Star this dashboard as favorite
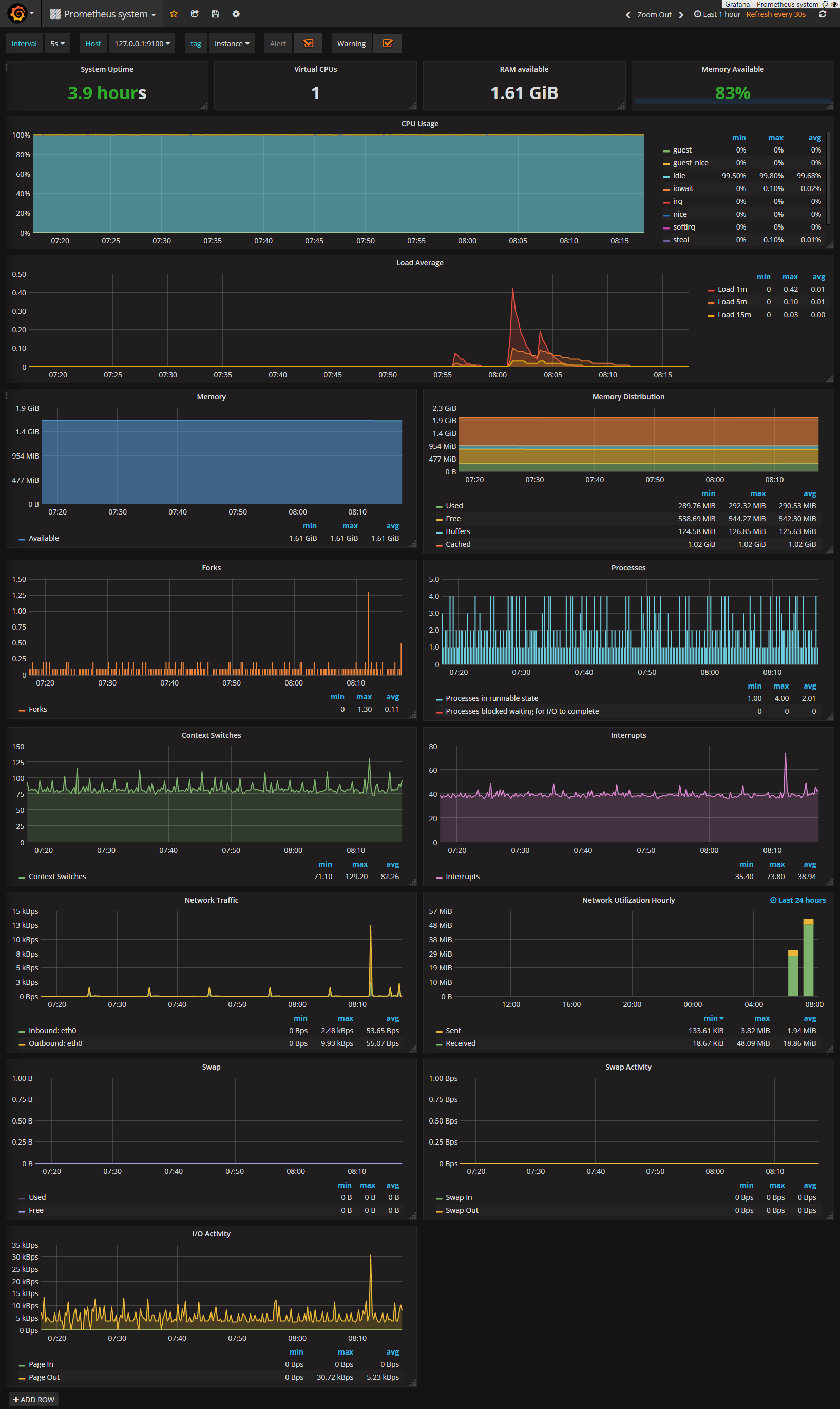This screenshot has height=1409, width=840. 174,14
